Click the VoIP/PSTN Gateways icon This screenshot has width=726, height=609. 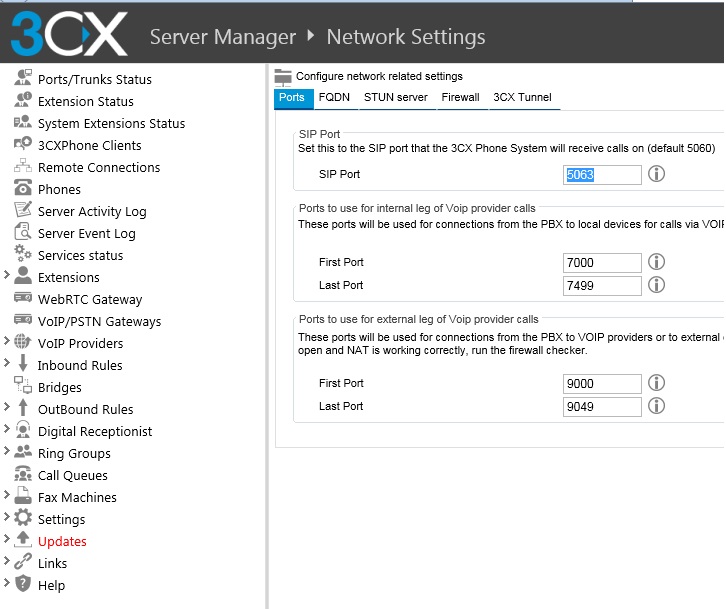coord(23,319)
